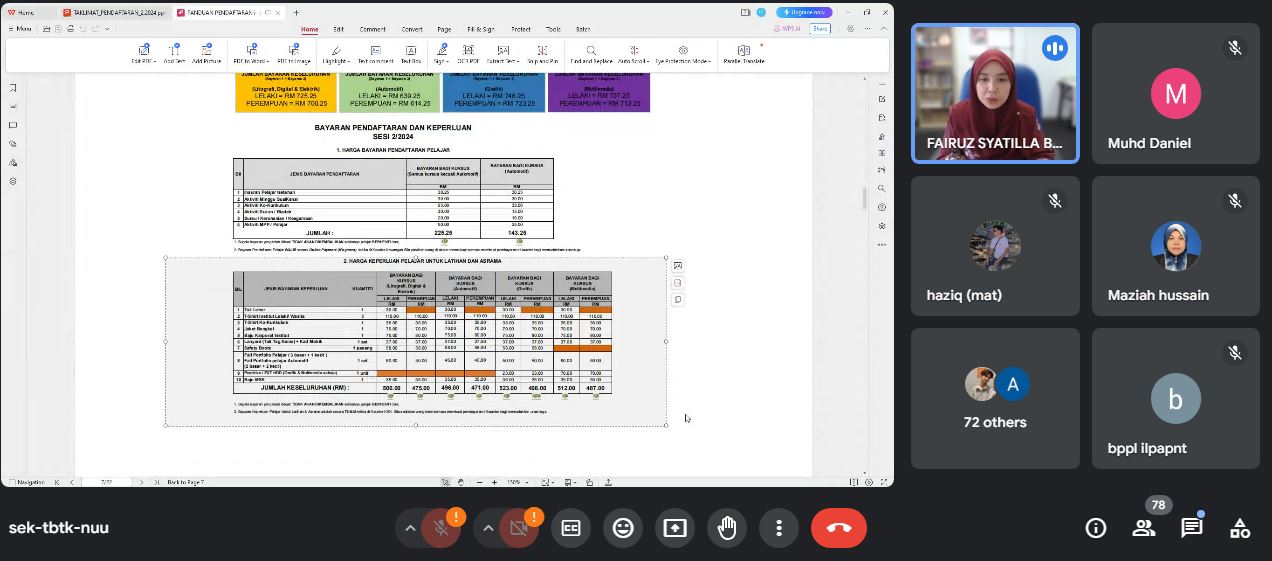The width and height of the screenshot is (1272, 561).
Task: Turn on closed captions in the meeting
Action: coord(571,528)
